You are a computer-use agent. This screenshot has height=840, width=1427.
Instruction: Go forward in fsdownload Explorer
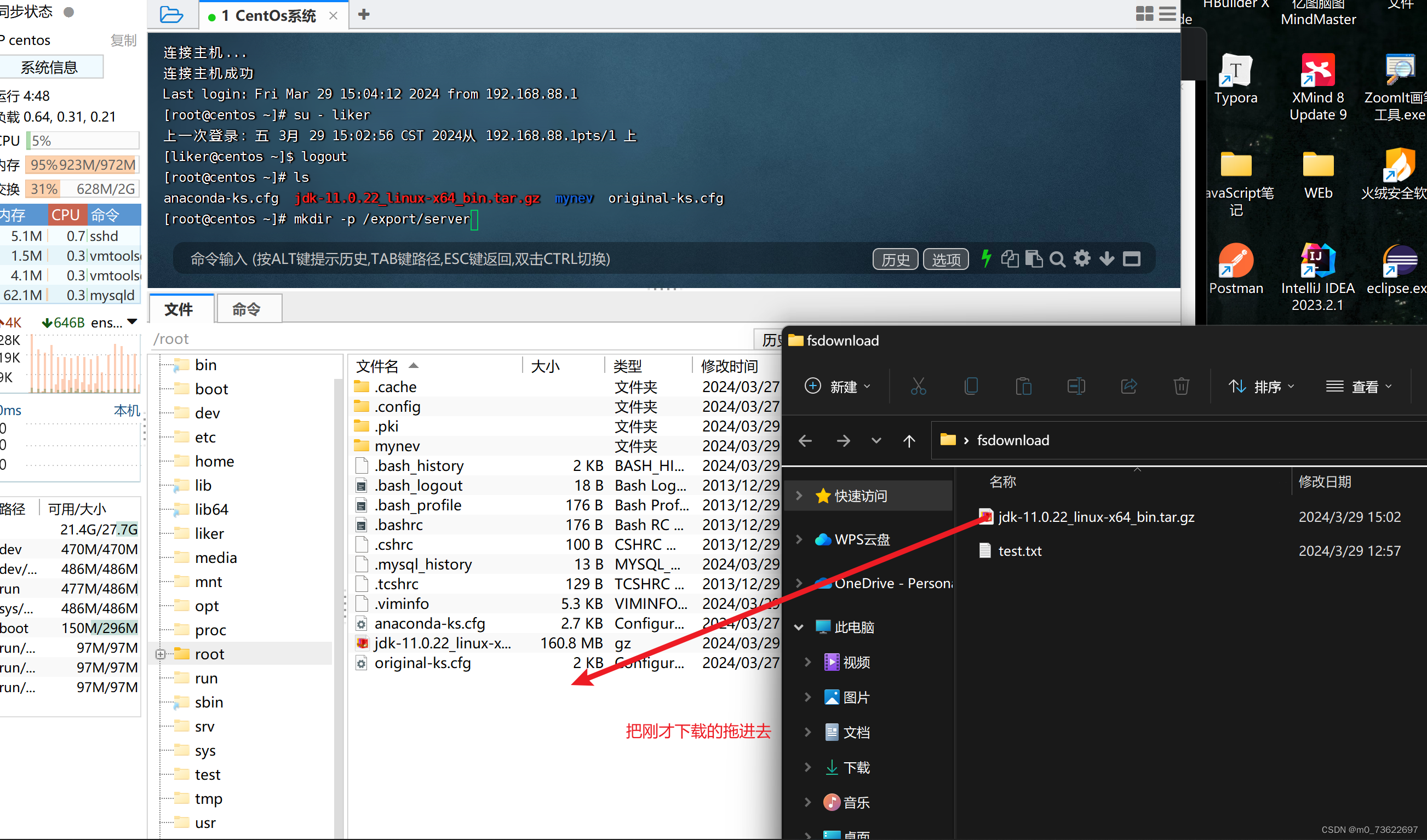tap(843, 440)
